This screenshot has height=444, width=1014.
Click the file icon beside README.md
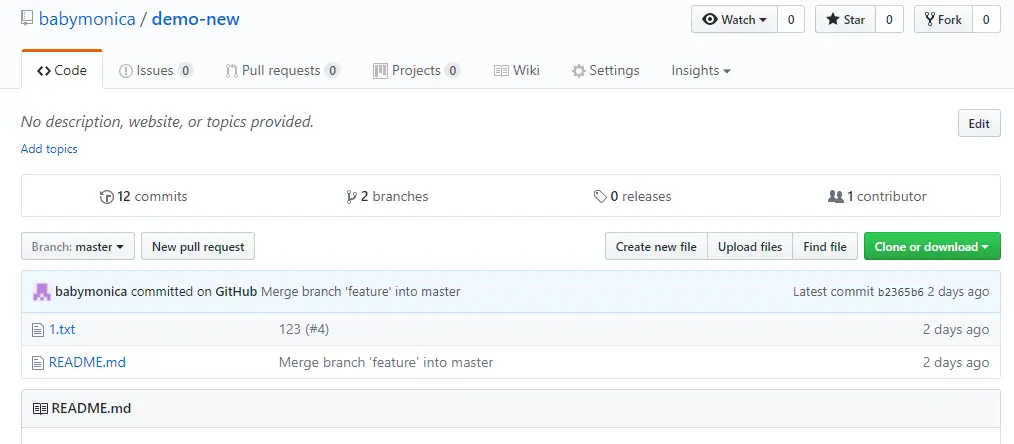(x=38, y=363)
